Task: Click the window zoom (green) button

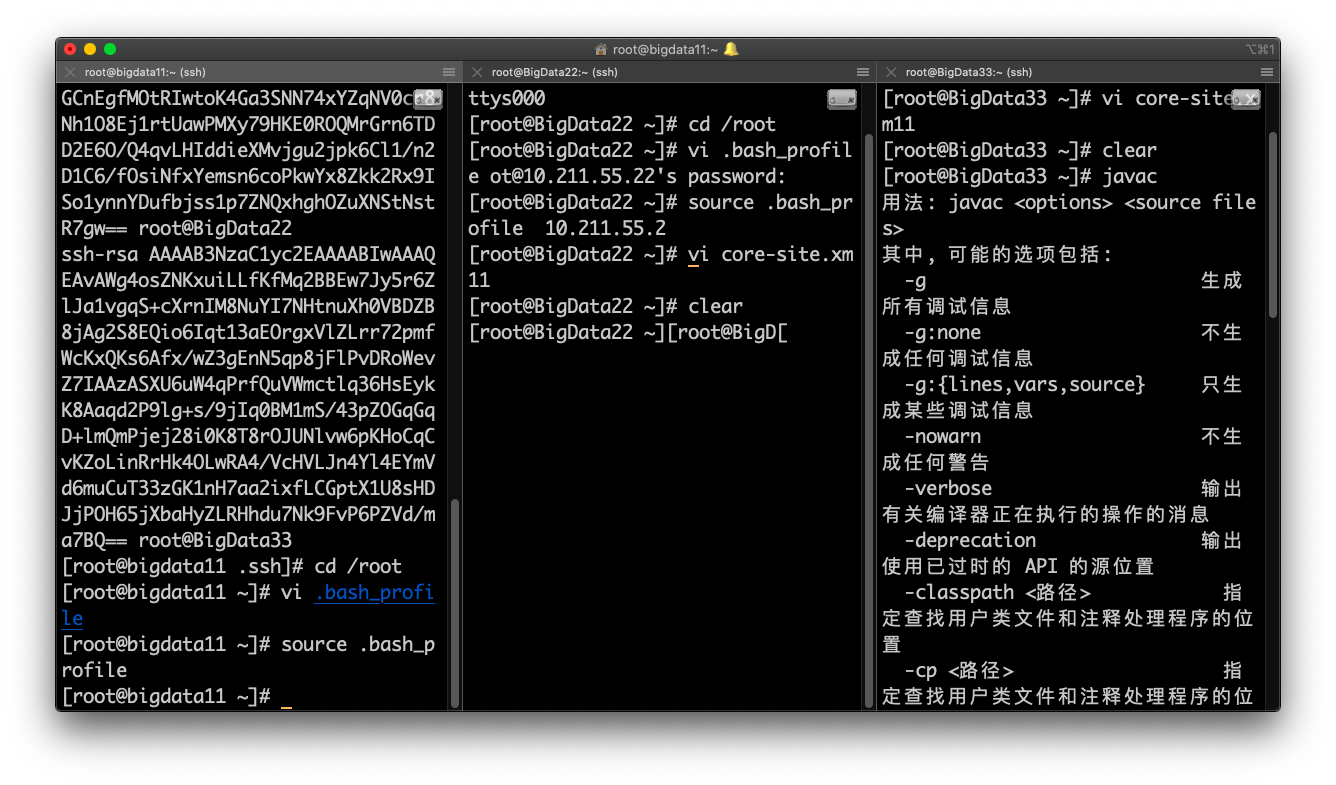Action: 110,49
